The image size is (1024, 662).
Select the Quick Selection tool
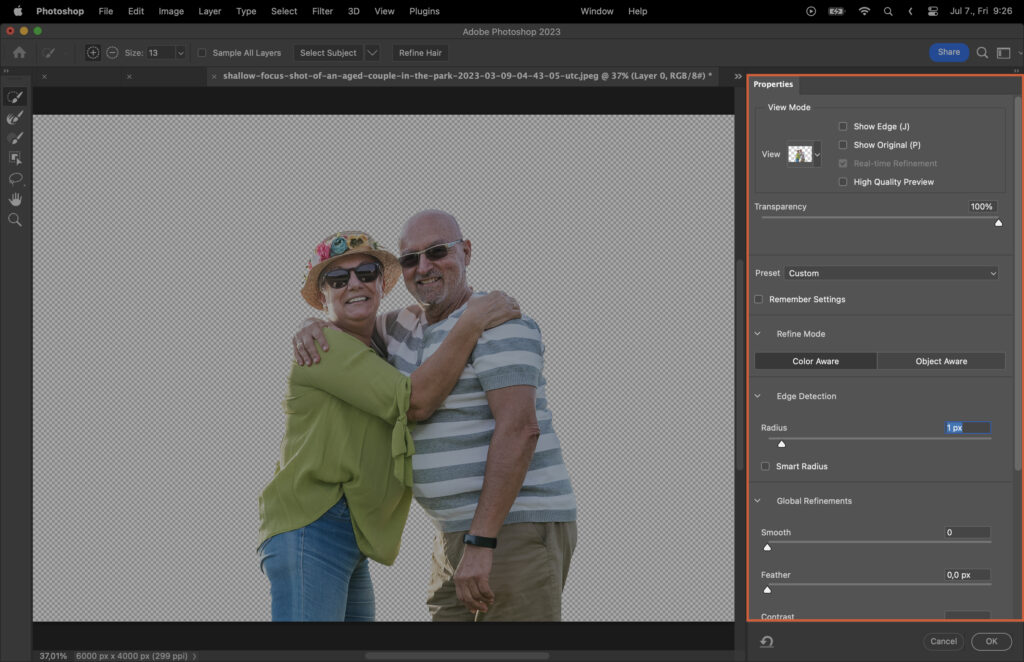[14, 97]
